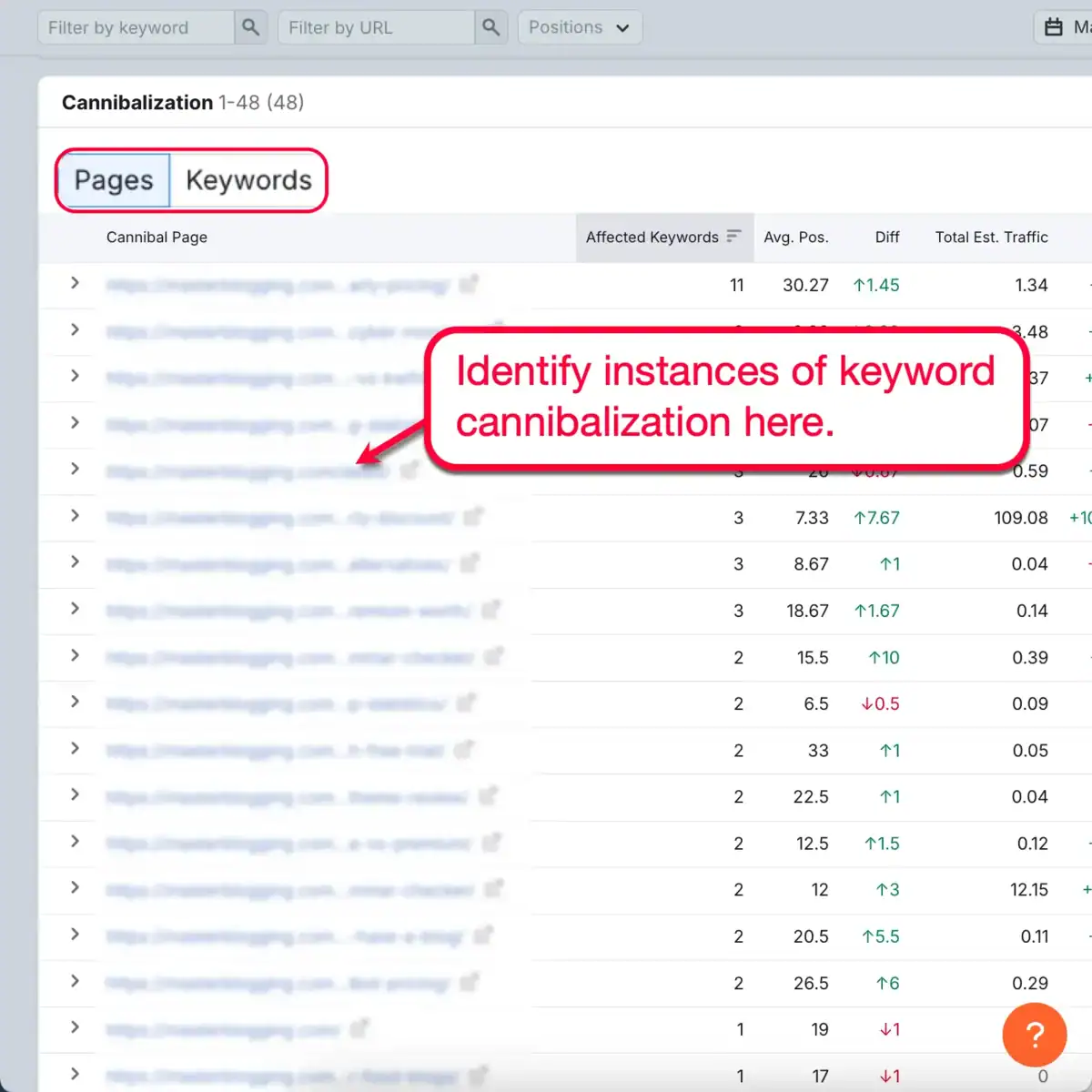Screen dimensions: 1092x1092
Task: Open external link icon in the 18.67 row
Action: tap(490, 610)
